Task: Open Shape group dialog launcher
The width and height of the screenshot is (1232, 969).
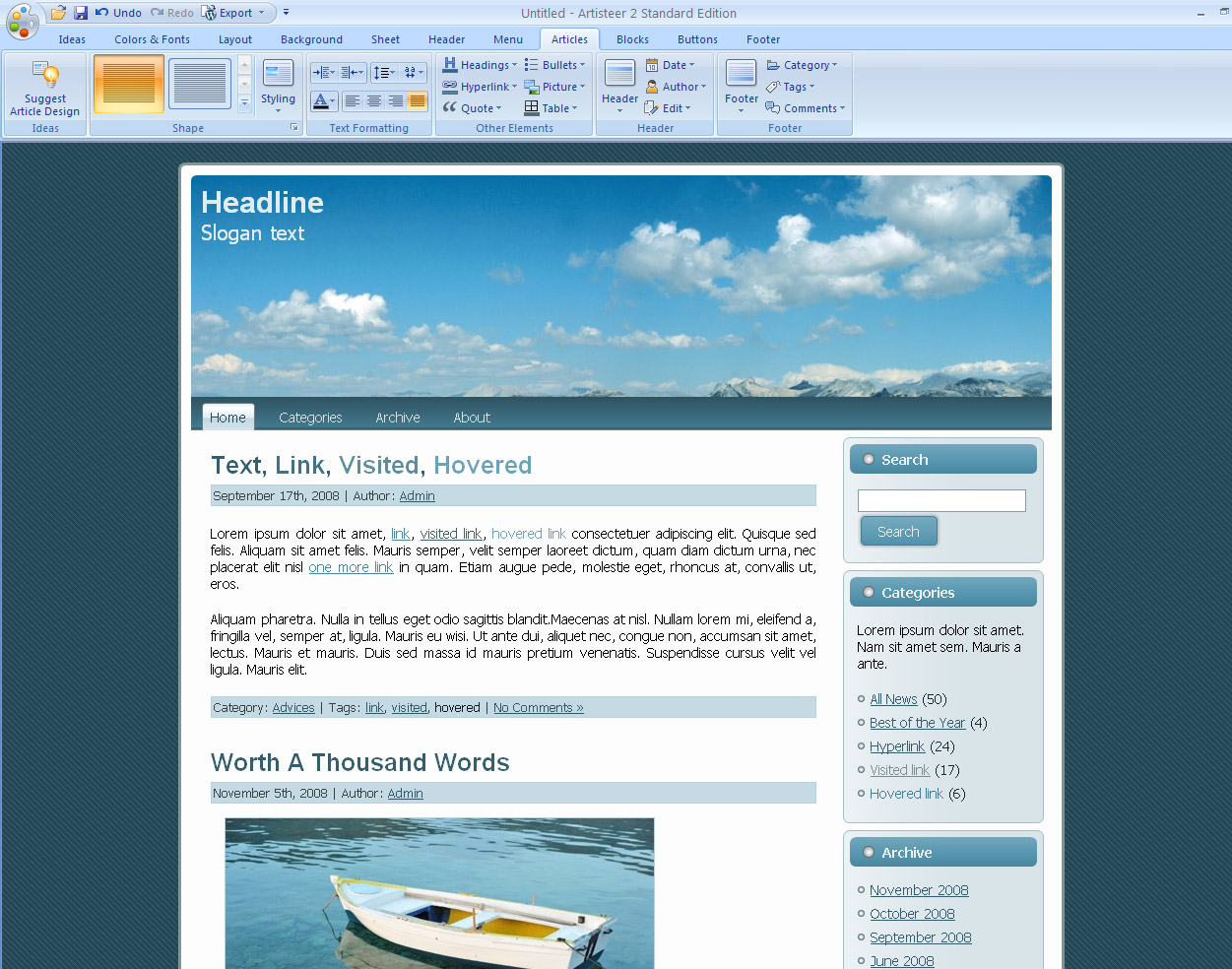Action: click(293, 128)
